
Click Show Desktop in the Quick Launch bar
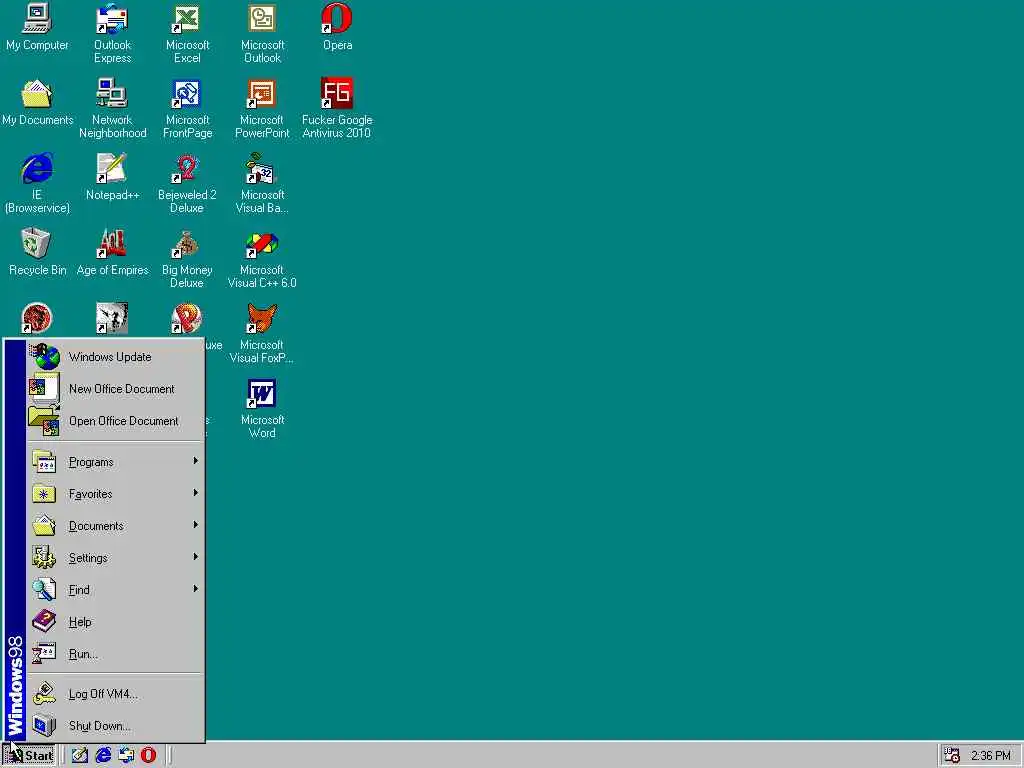click(80, 755)
